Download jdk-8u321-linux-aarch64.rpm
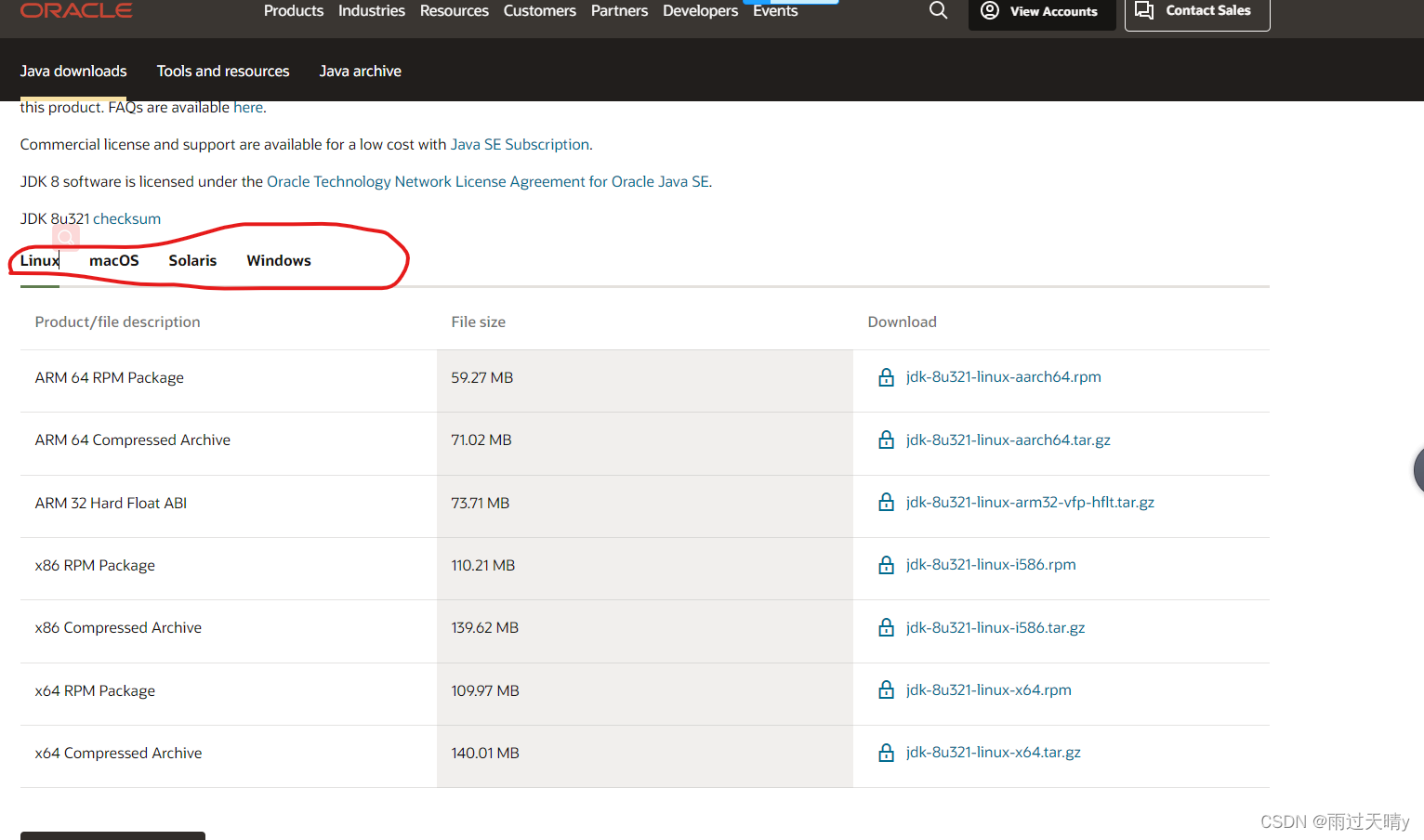This screenshot has width=1424, height=840. pyautogui.click(x=1004, y=376)
